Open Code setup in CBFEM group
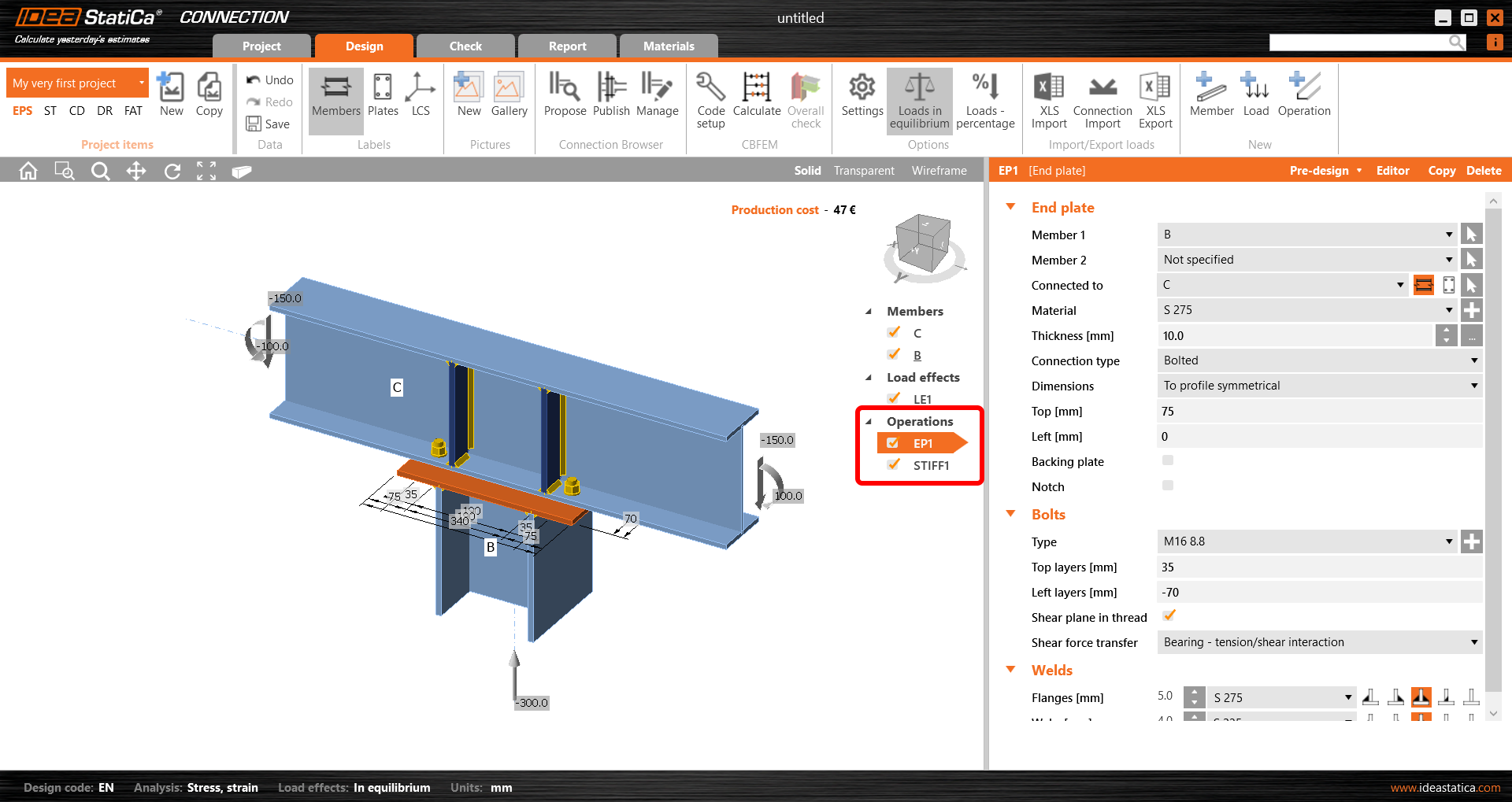The image size is (1512, 802). pyautogui.click(x=710, y=98)
